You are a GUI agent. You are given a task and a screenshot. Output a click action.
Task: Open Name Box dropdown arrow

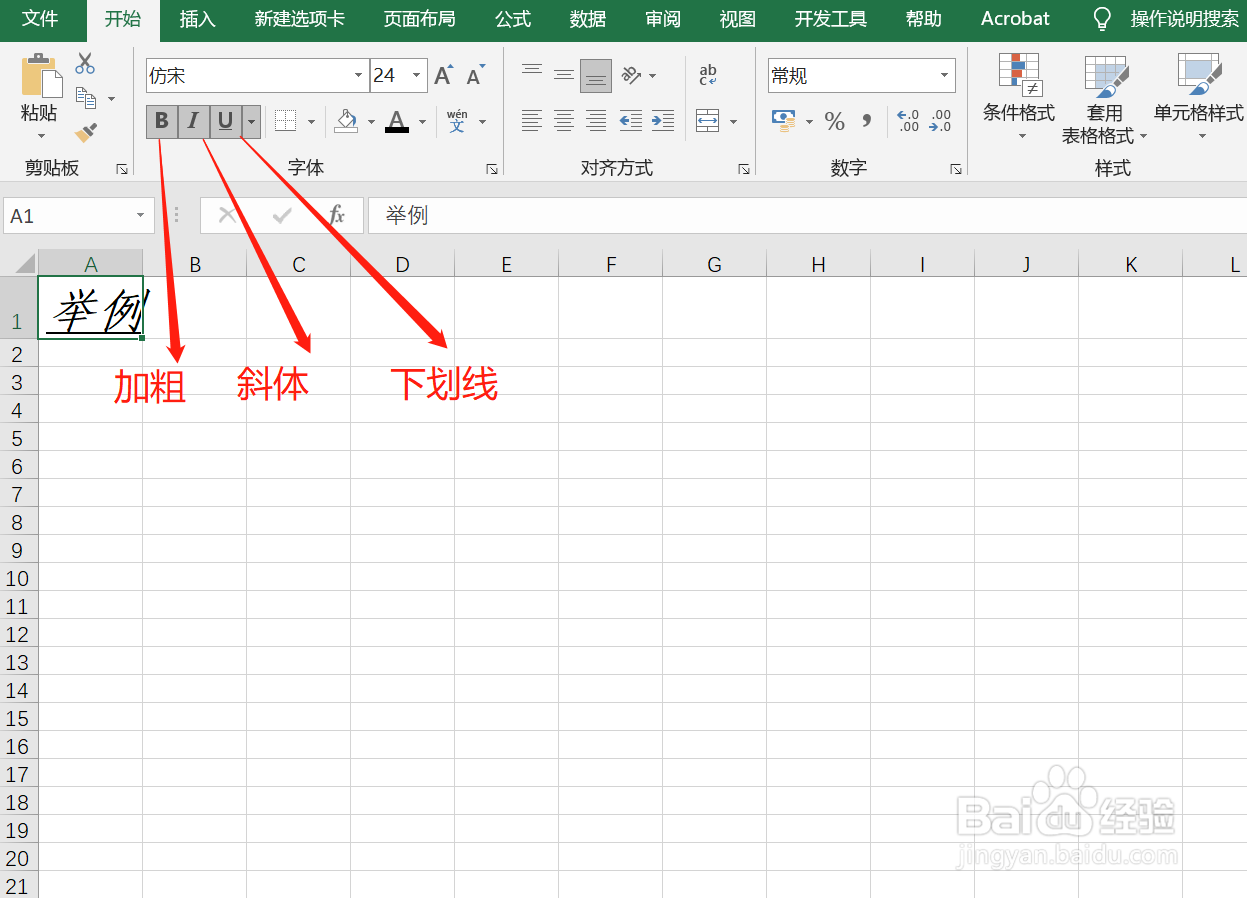pos(140,216)
